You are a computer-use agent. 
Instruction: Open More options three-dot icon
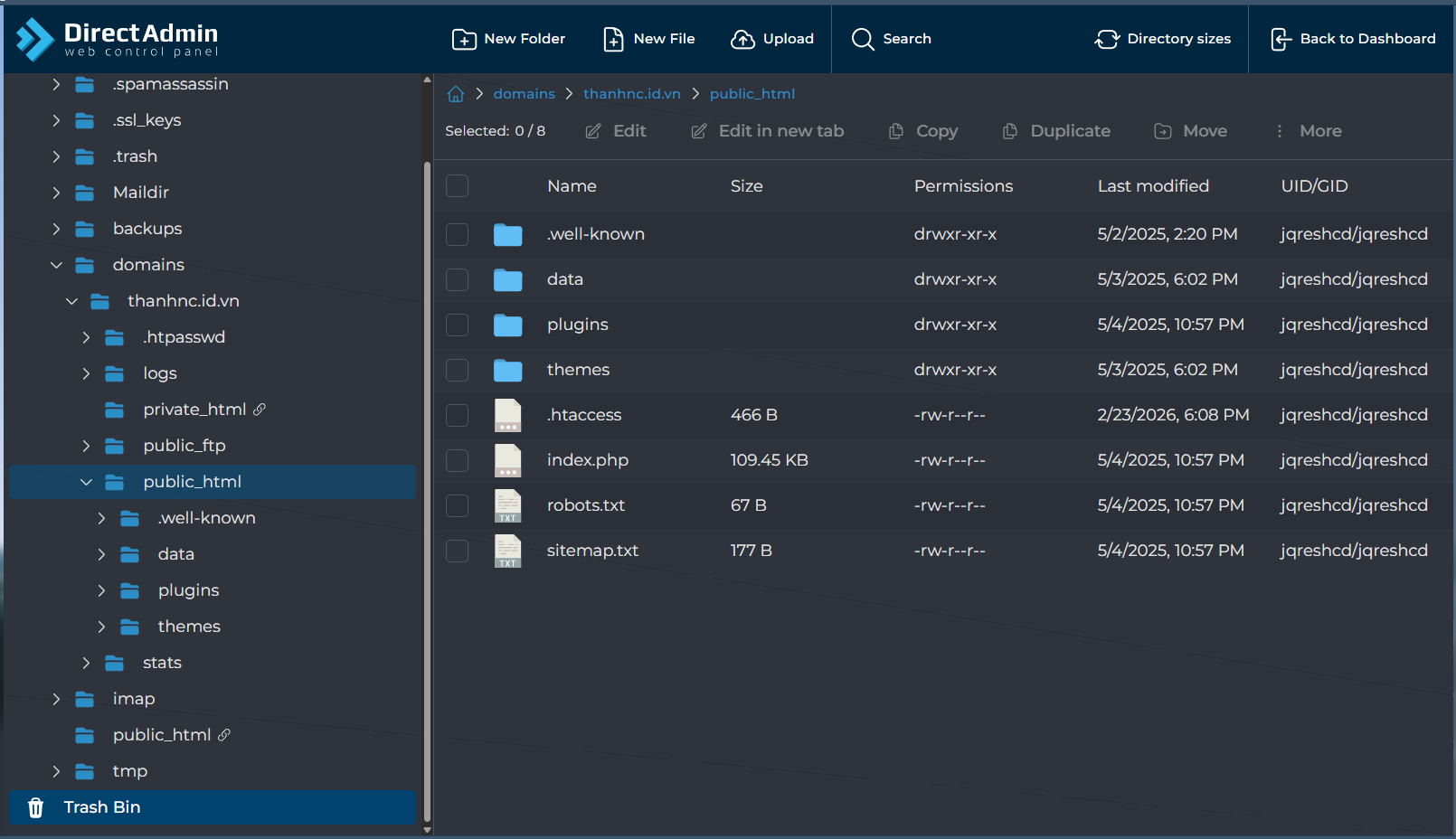[1280, 131]
